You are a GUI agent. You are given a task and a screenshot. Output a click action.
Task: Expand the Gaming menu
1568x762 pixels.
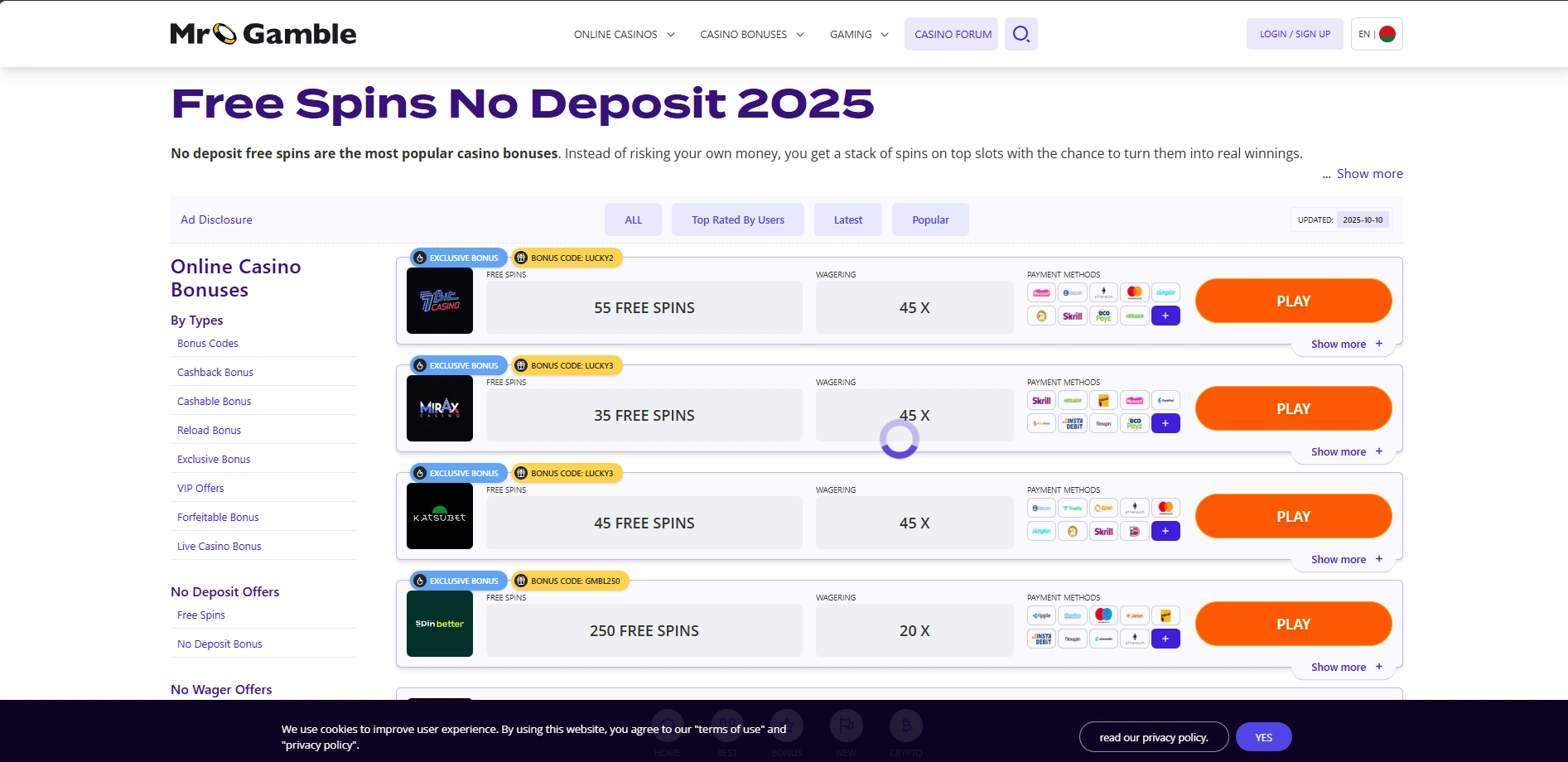tap(860, 34)
